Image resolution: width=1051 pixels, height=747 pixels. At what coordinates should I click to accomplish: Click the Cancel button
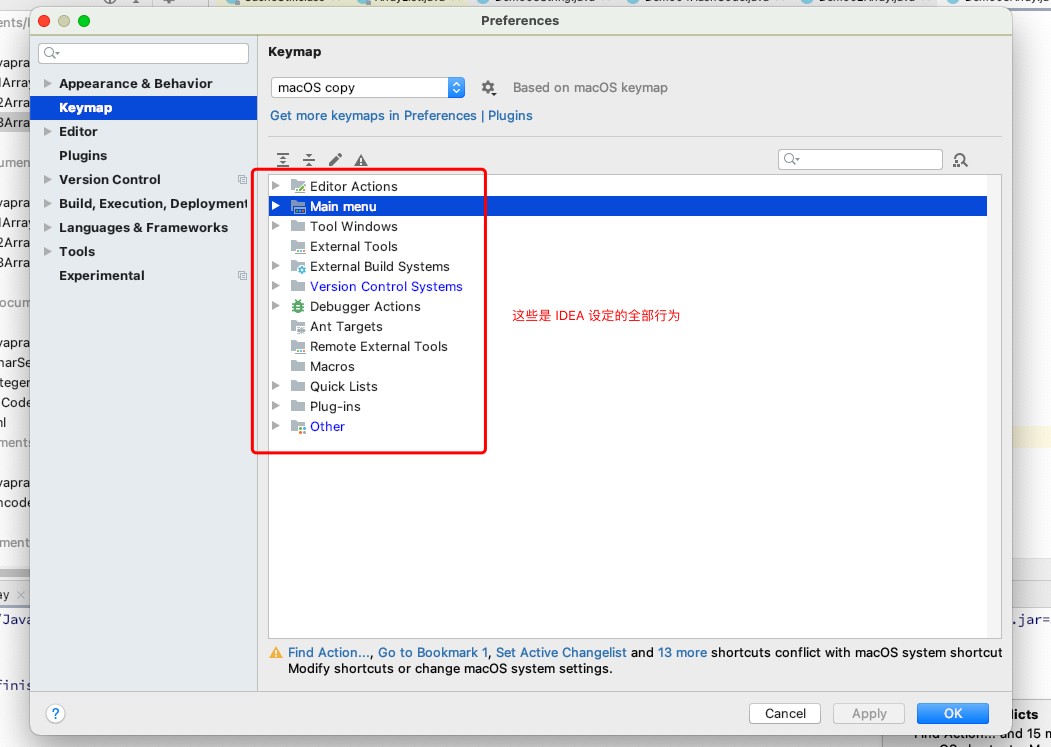(x=785, y=713)
